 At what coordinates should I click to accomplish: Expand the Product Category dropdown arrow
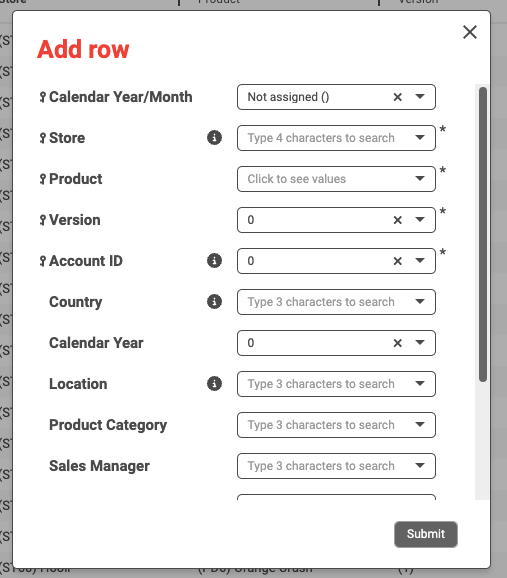click(x=420, y=424)
